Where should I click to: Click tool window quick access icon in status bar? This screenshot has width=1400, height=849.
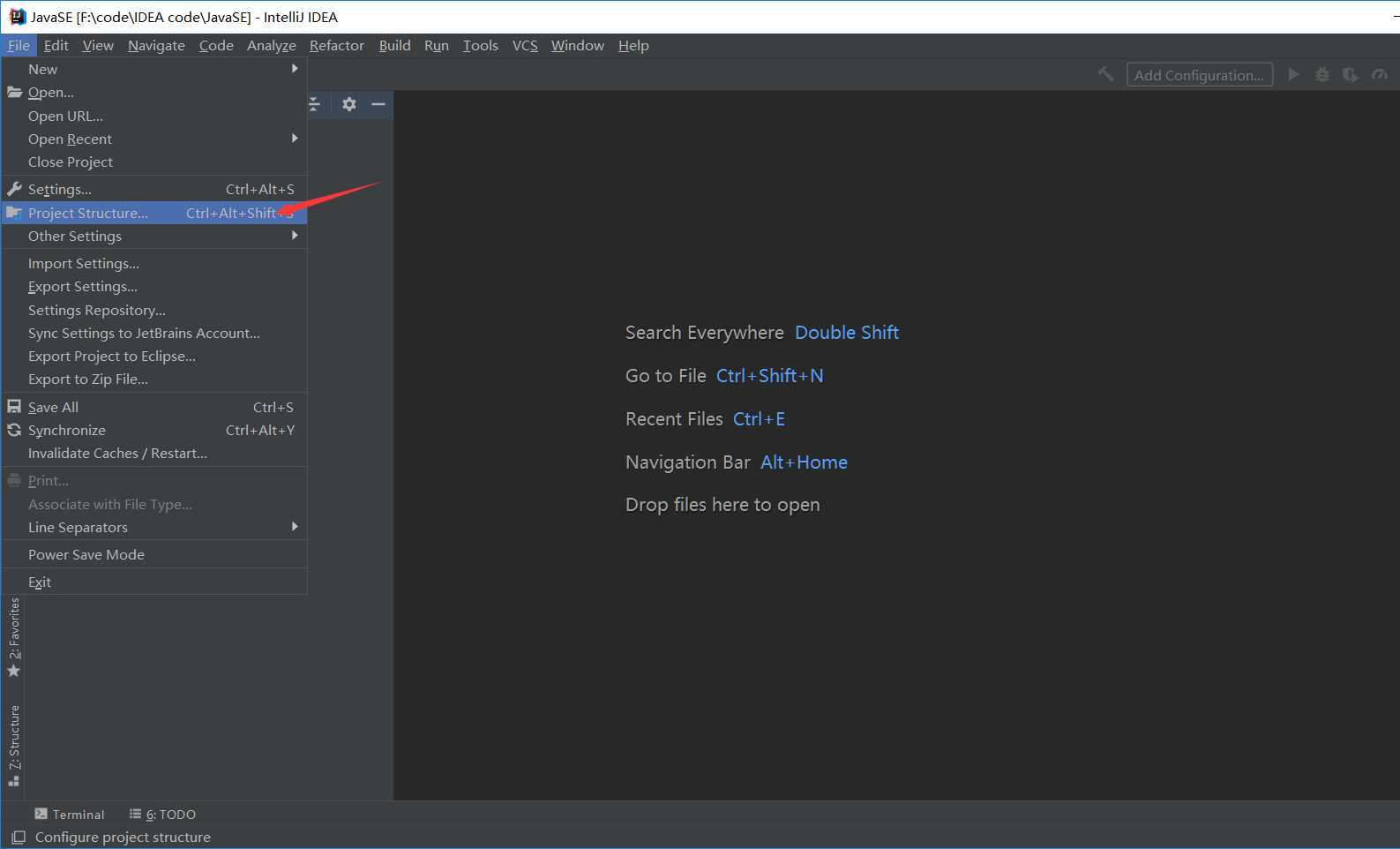pyautogui.click(x=18, y=837)
